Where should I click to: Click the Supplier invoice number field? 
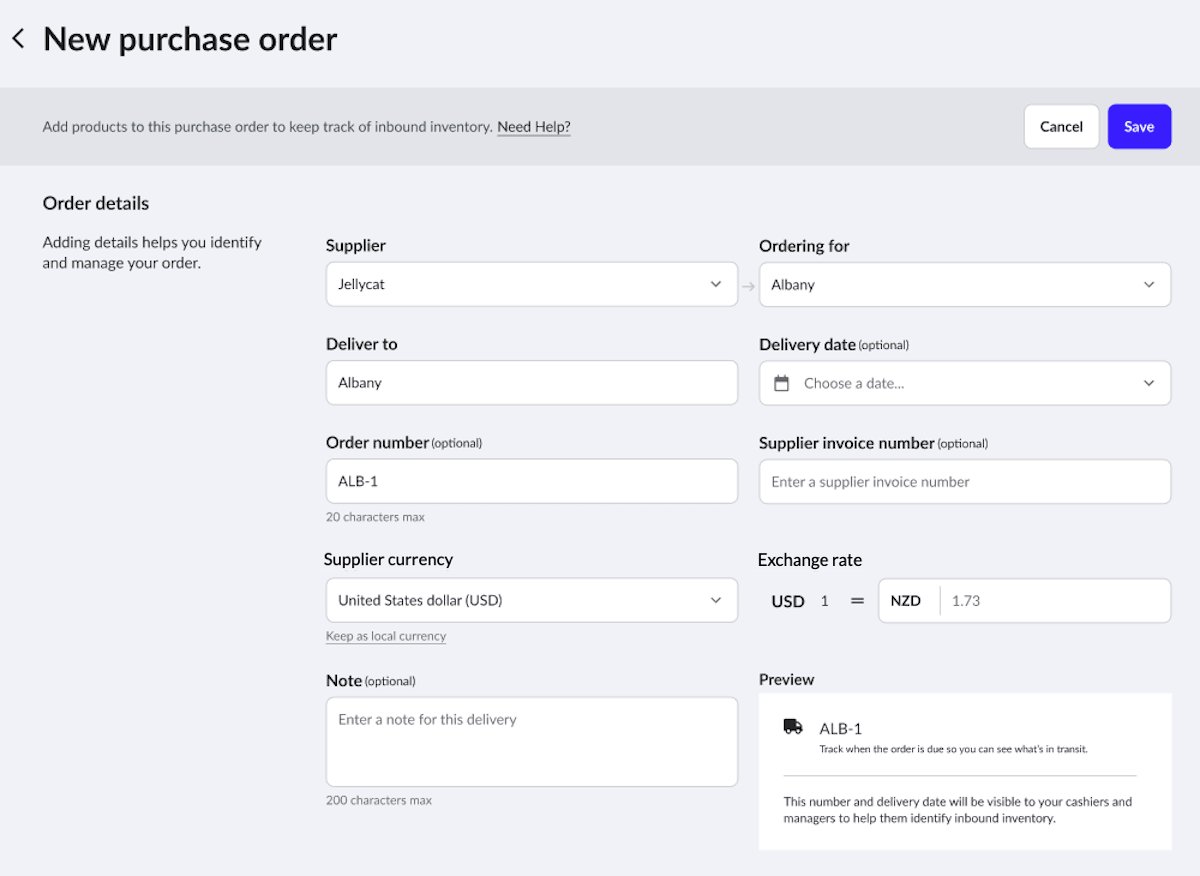tap(965, 481)
